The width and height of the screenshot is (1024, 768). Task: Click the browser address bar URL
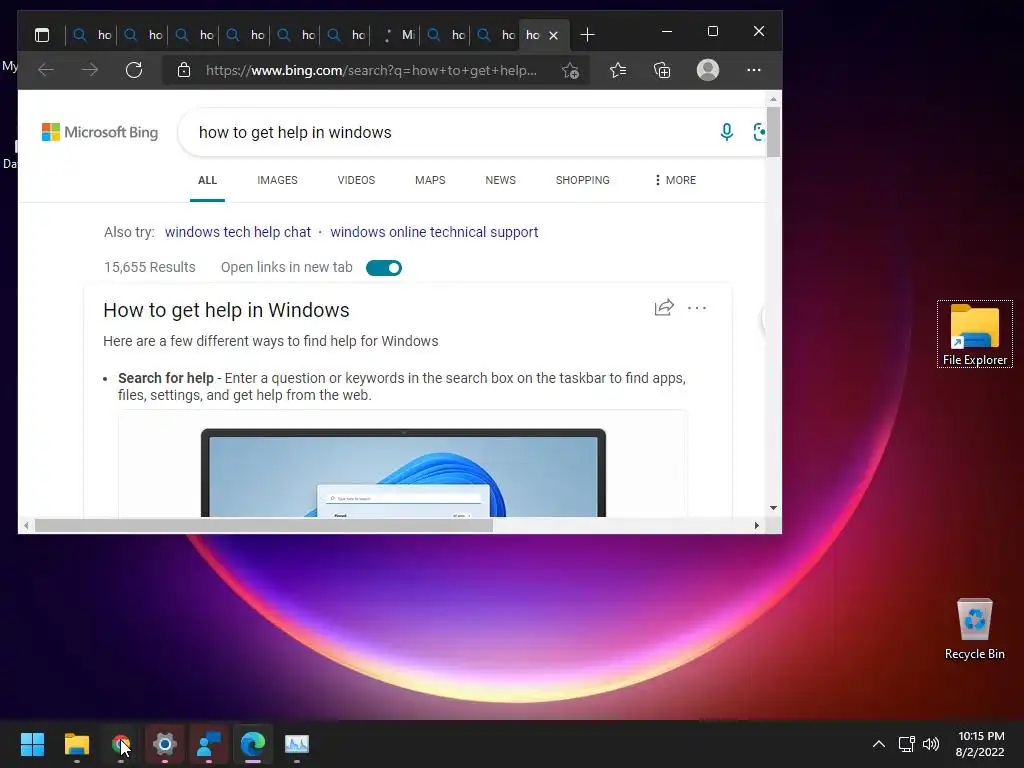(371, 71)
